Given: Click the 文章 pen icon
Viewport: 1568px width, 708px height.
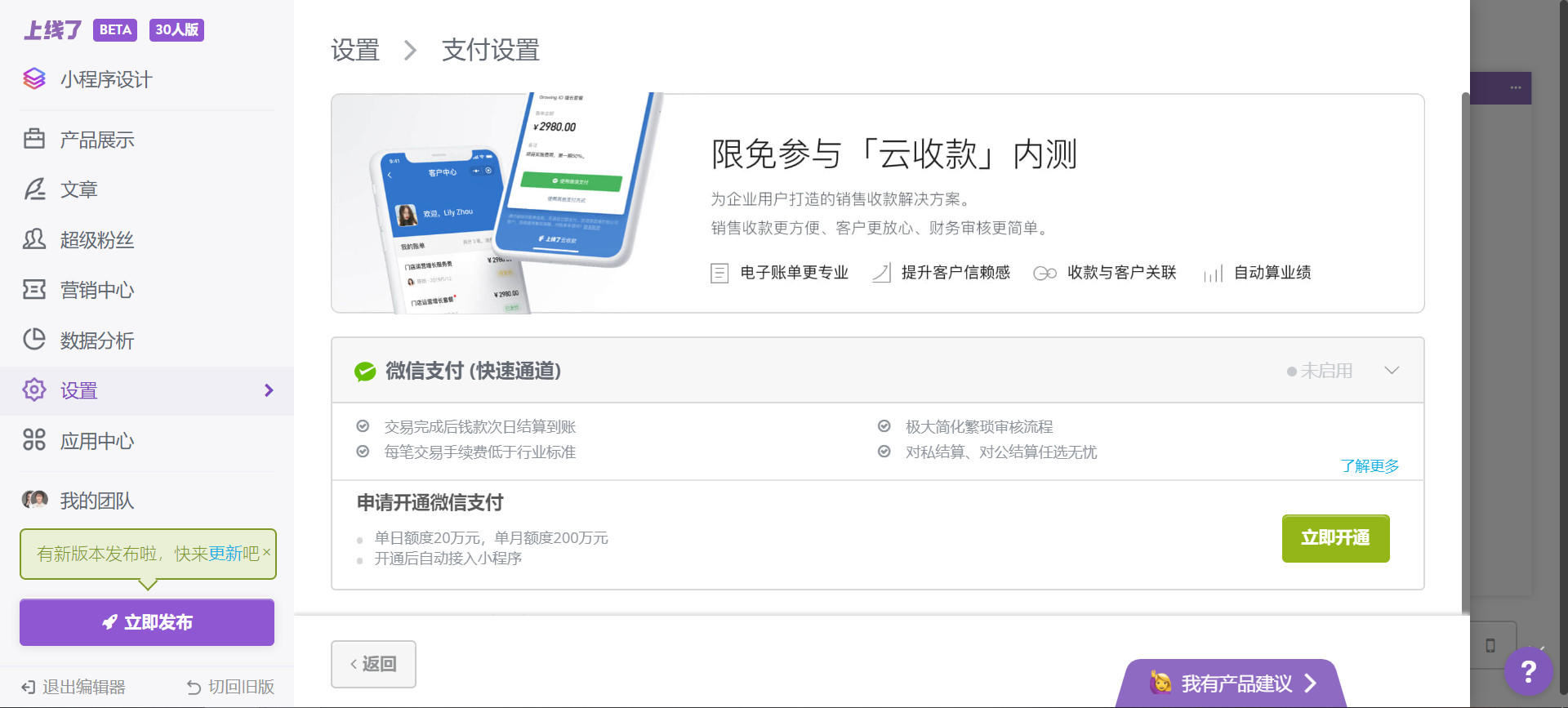Looking at the screenshot, I should (x=34, y=189).
